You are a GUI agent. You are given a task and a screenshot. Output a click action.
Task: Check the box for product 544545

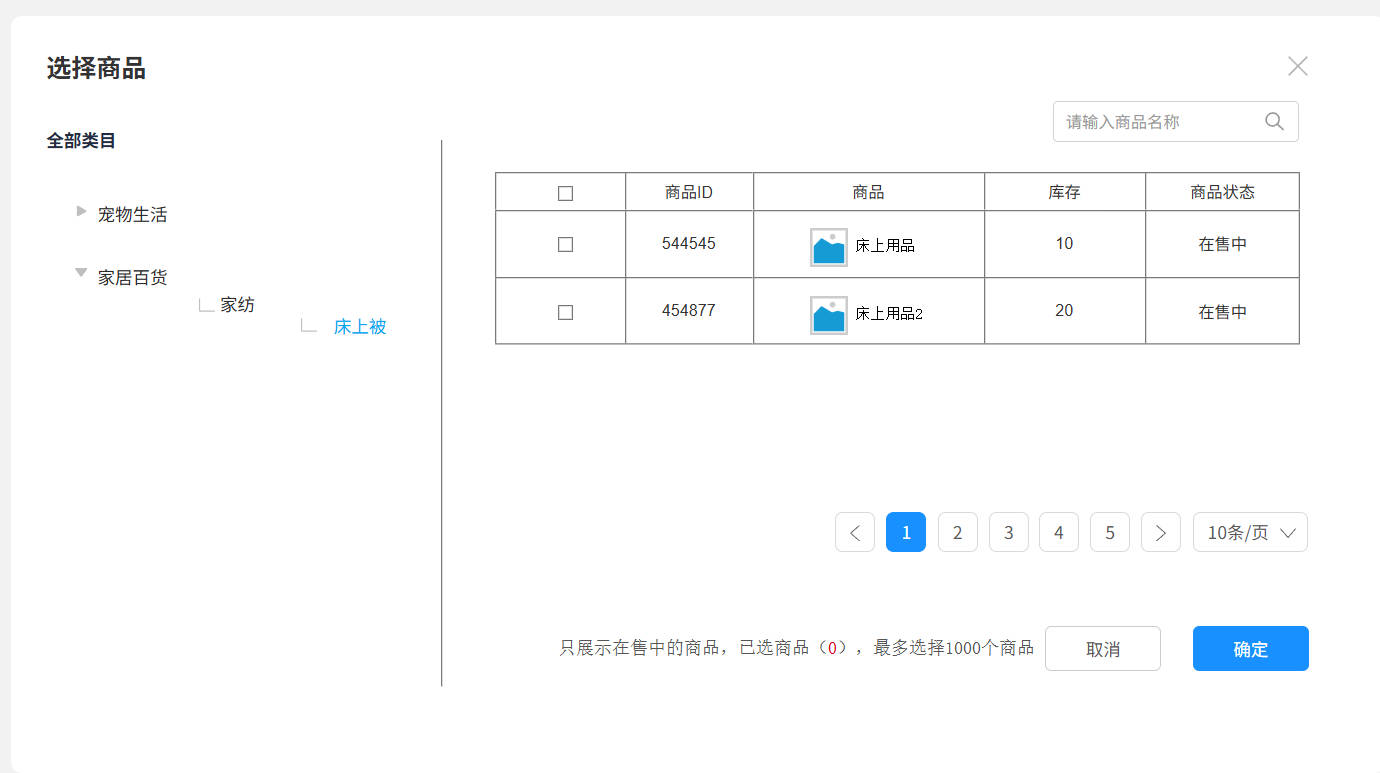pos(565,244)
